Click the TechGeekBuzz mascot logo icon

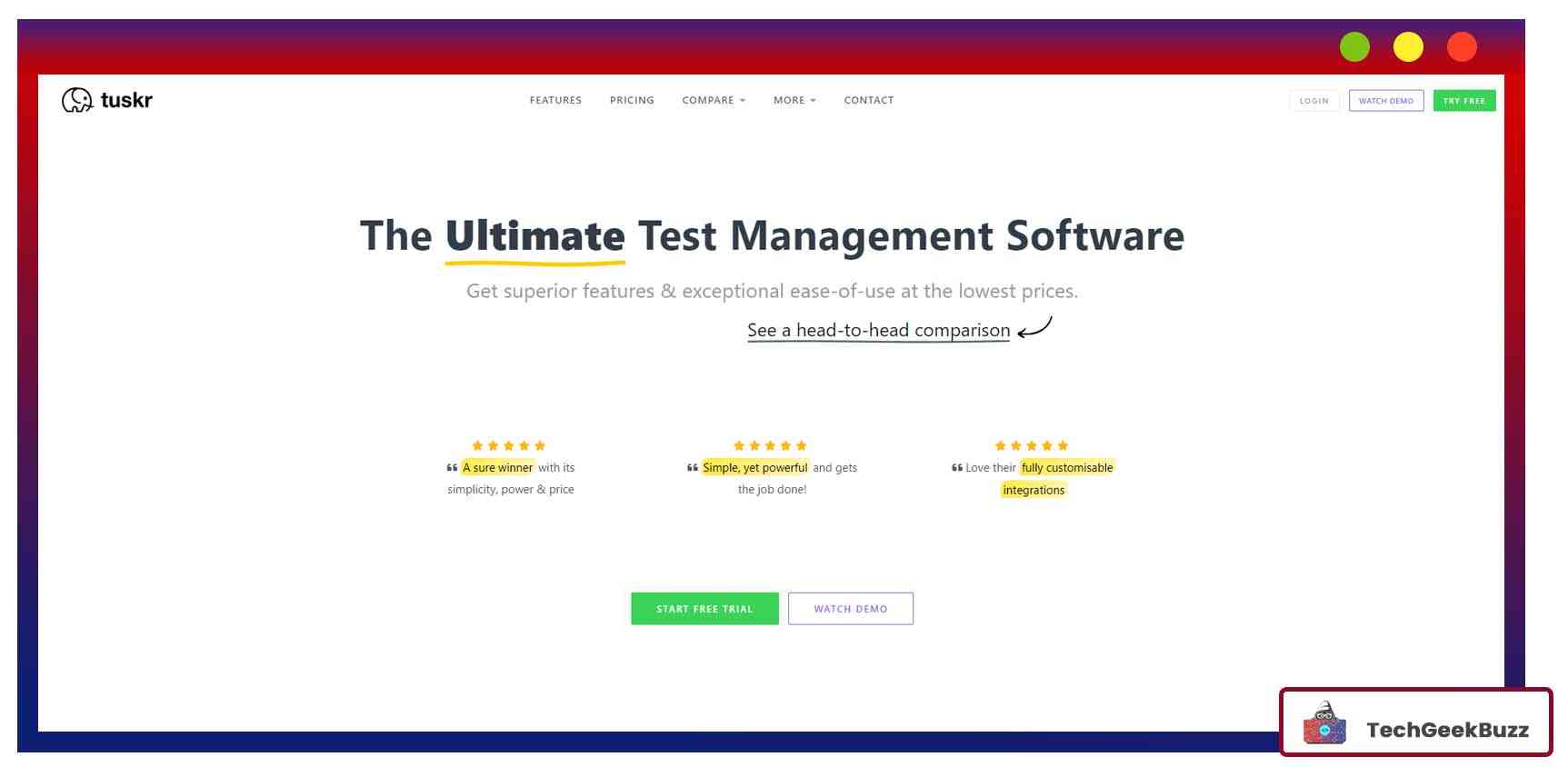(1324, 723)
